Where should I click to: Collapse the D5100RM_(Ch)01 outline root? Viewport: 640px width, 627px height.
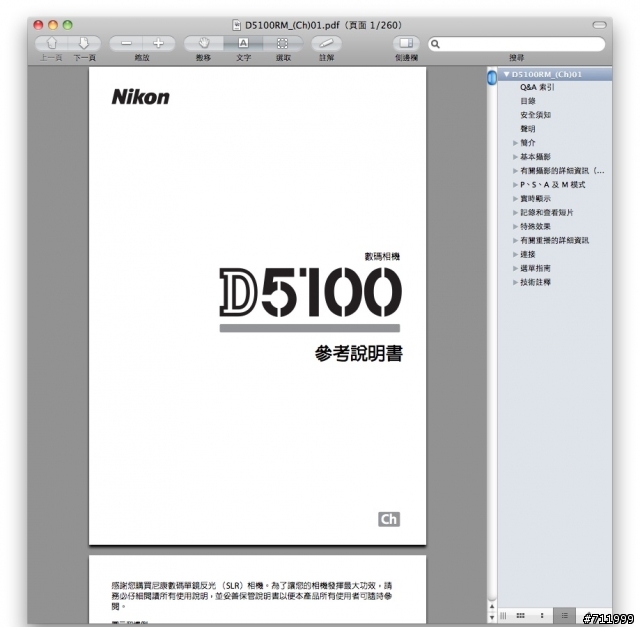(507, 74)
